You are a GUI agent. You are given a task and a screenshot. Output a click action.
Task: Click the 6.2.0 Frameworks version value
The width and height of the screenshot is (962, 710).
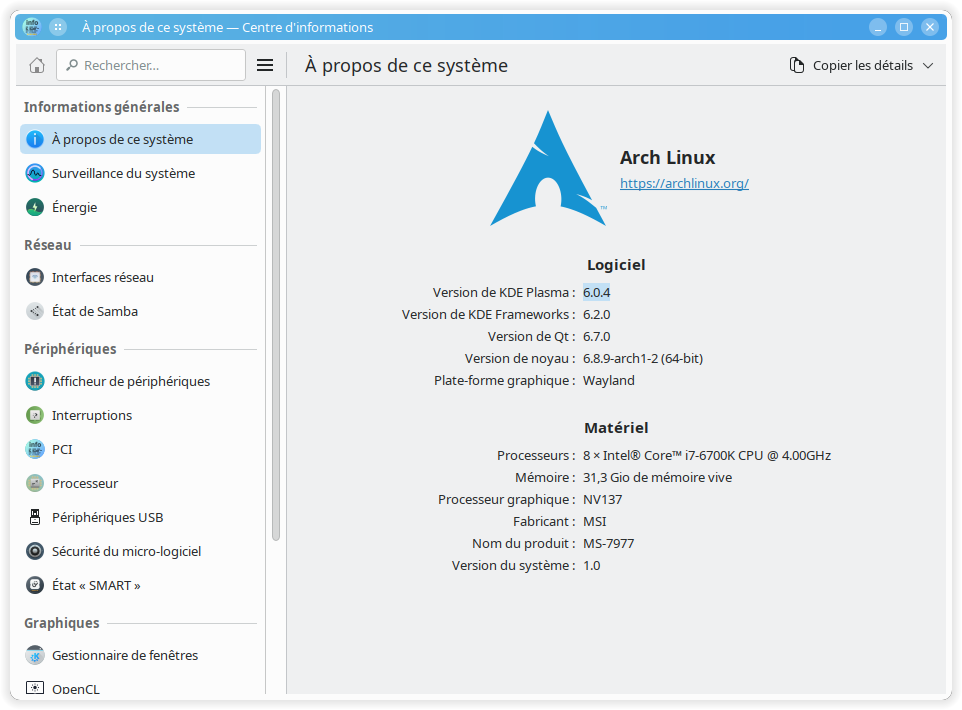(x=596, y=315)
